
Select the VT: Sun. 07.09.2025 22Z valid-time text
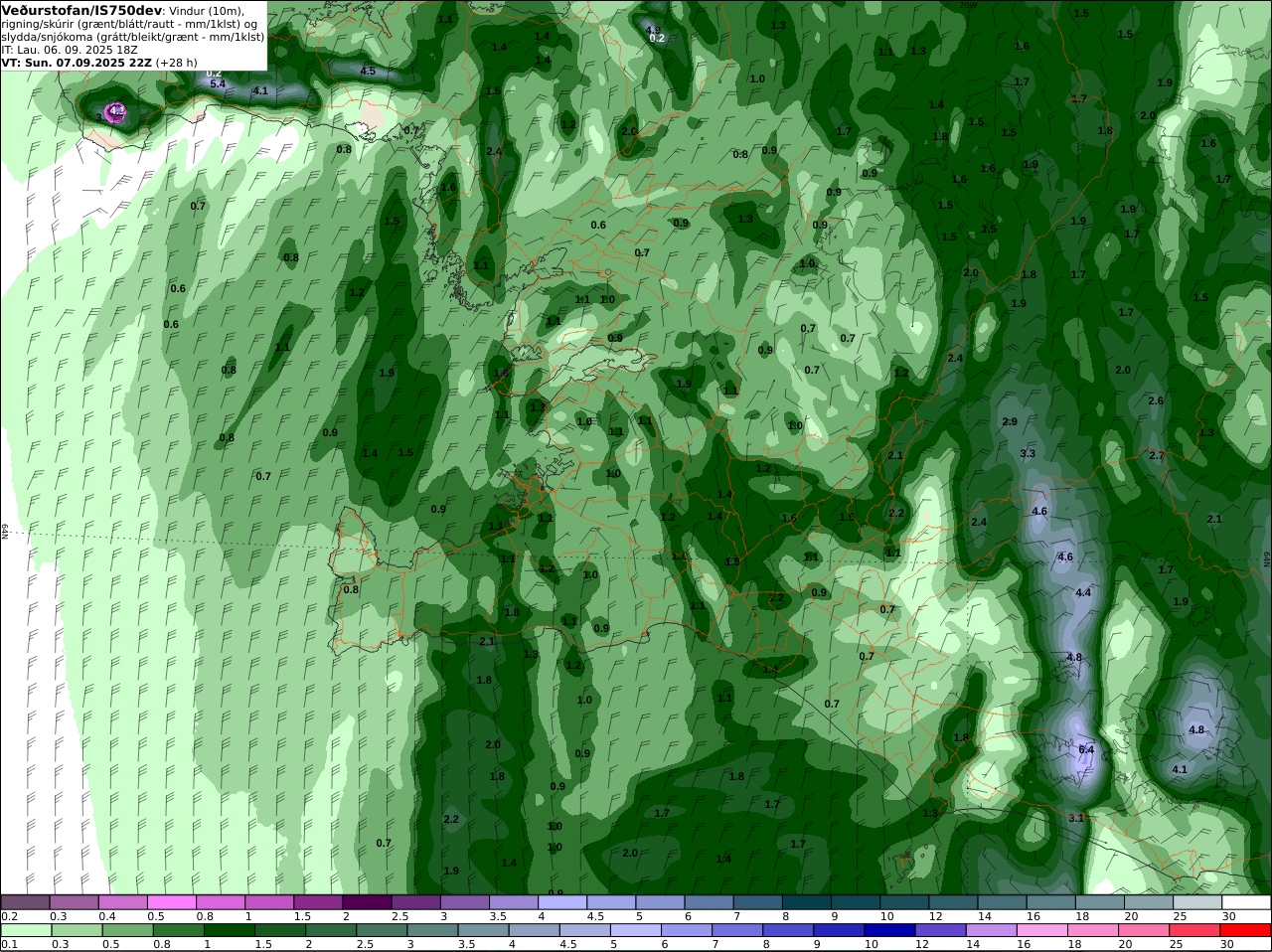click(77, 63)
